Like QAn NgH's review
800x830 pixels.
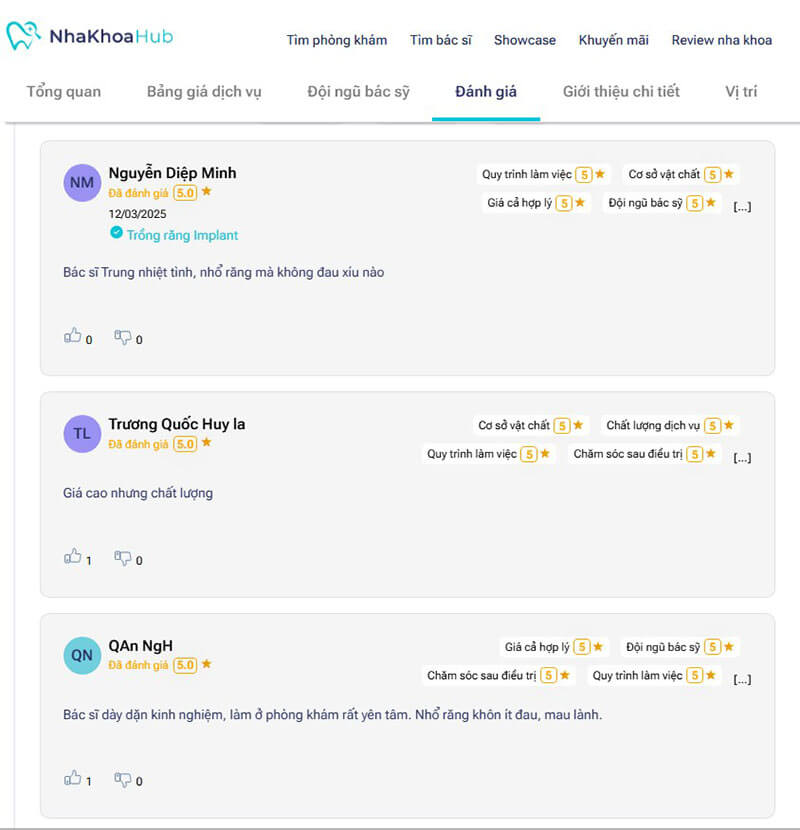(x=72, y=778)
